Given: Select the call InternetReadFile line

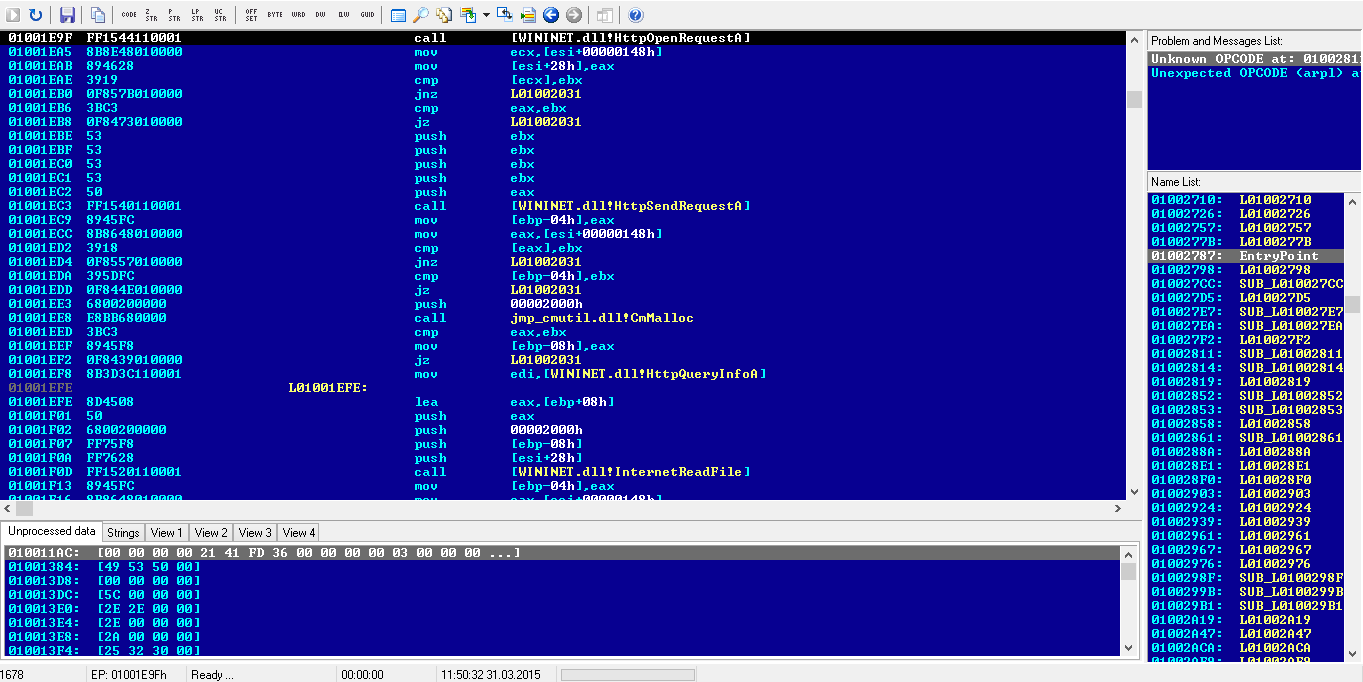Looking at the screenshot, I should click(563, 472).
